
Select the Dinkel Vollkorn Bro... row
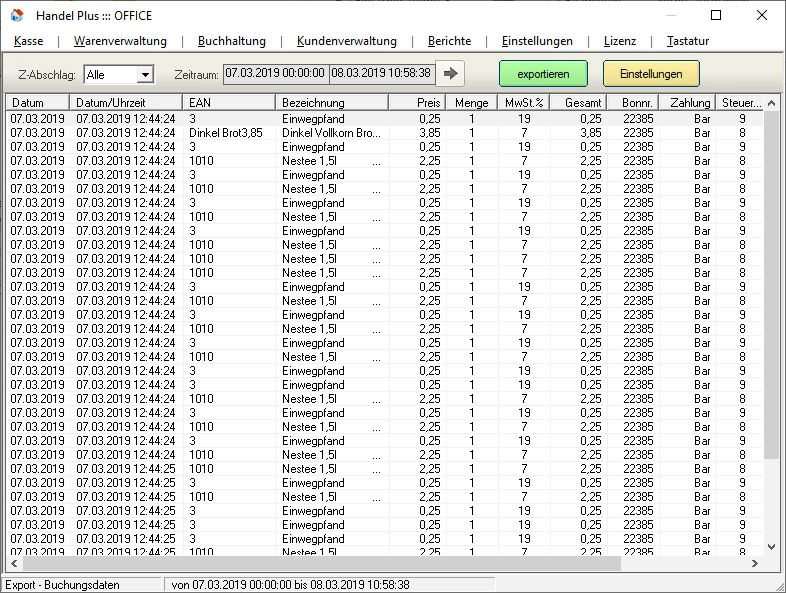[384, 133]
